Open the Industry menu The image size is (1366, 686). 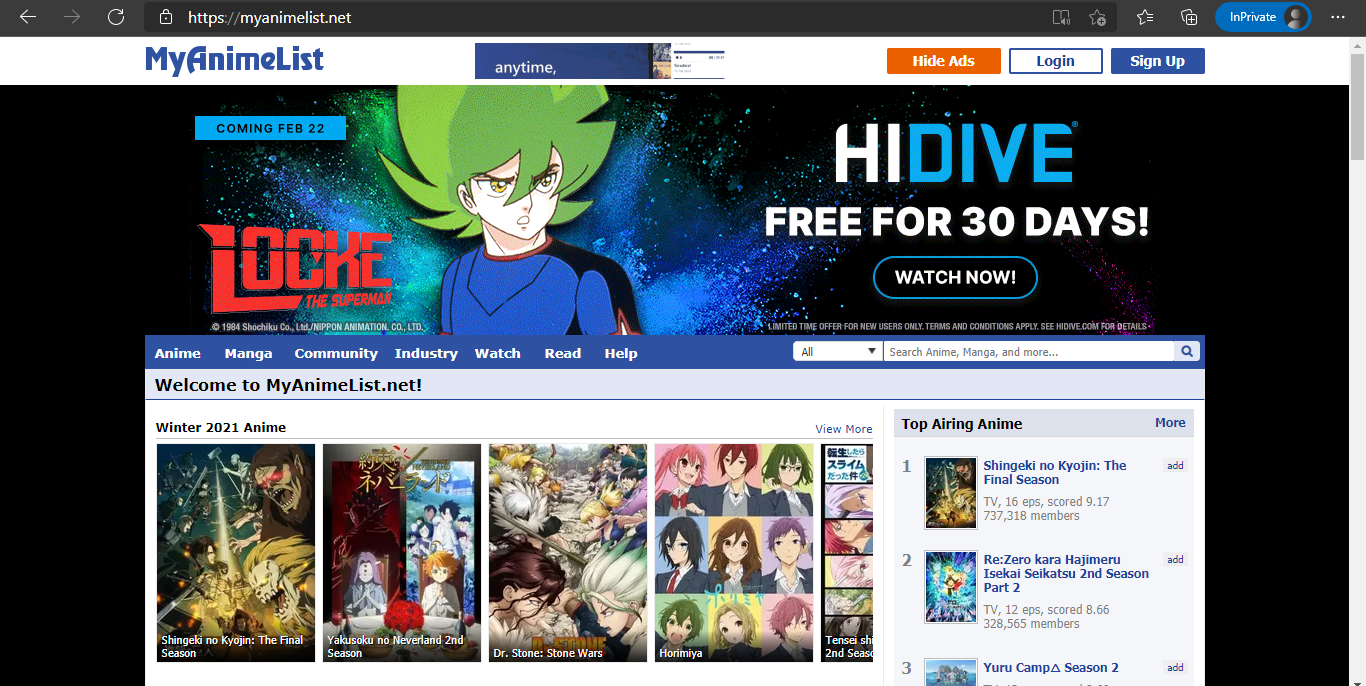click(426, 353)
